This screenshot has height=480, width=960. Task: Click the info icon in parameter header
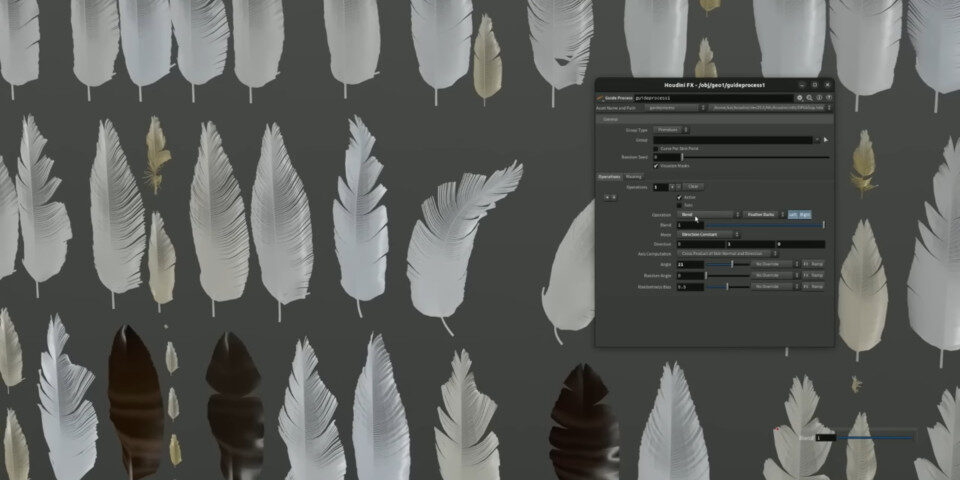819,98
